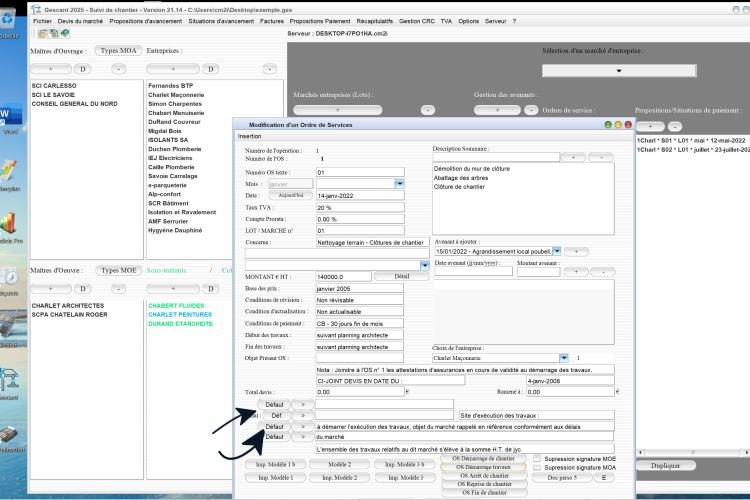The width and height of the screenshot is (750, 500).
Task: Select 'Démolition du mur de clôture' description line
Action: (472, 169)
